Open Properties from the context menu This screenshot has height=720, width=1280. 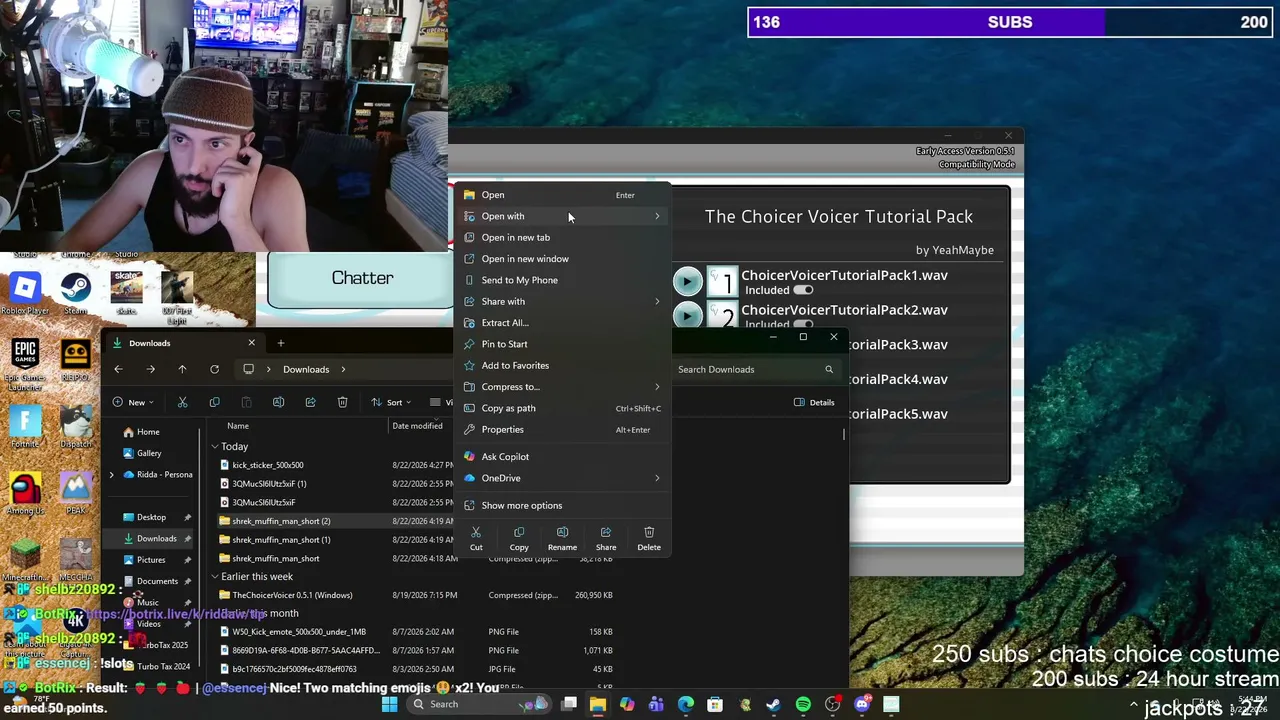point(562,430)
